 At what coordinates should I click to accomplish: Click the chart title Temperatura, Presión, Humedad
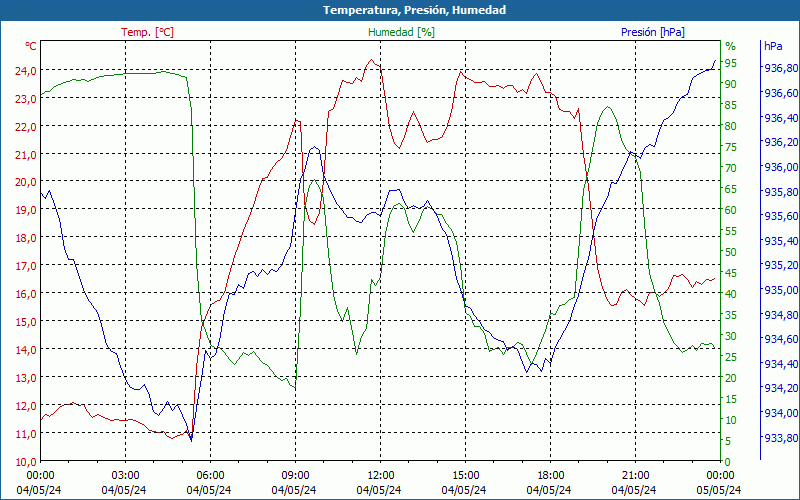coord(414,10)
